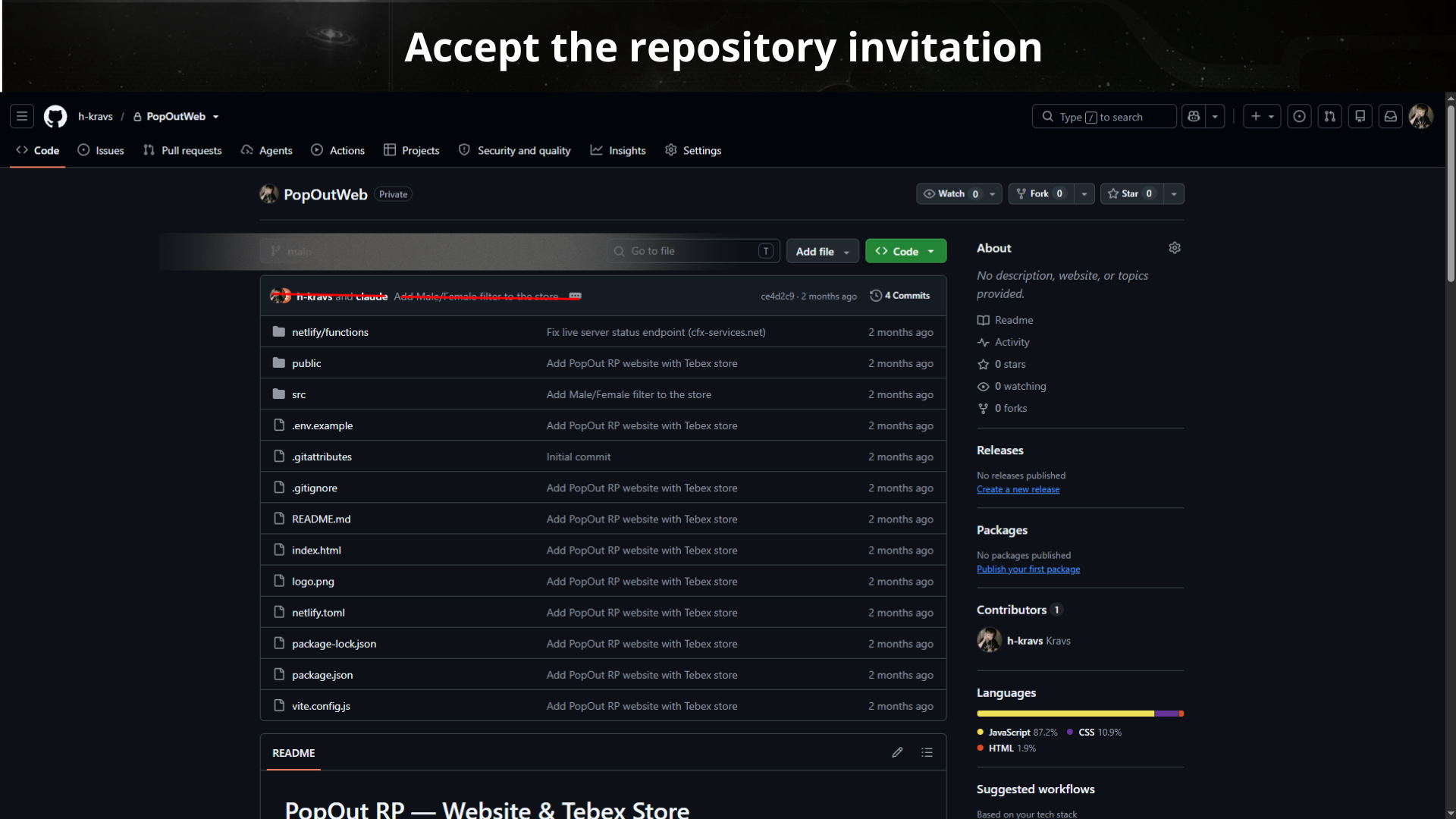
Task: Expand the create new plus dropdown
Action: point(1262,117)
